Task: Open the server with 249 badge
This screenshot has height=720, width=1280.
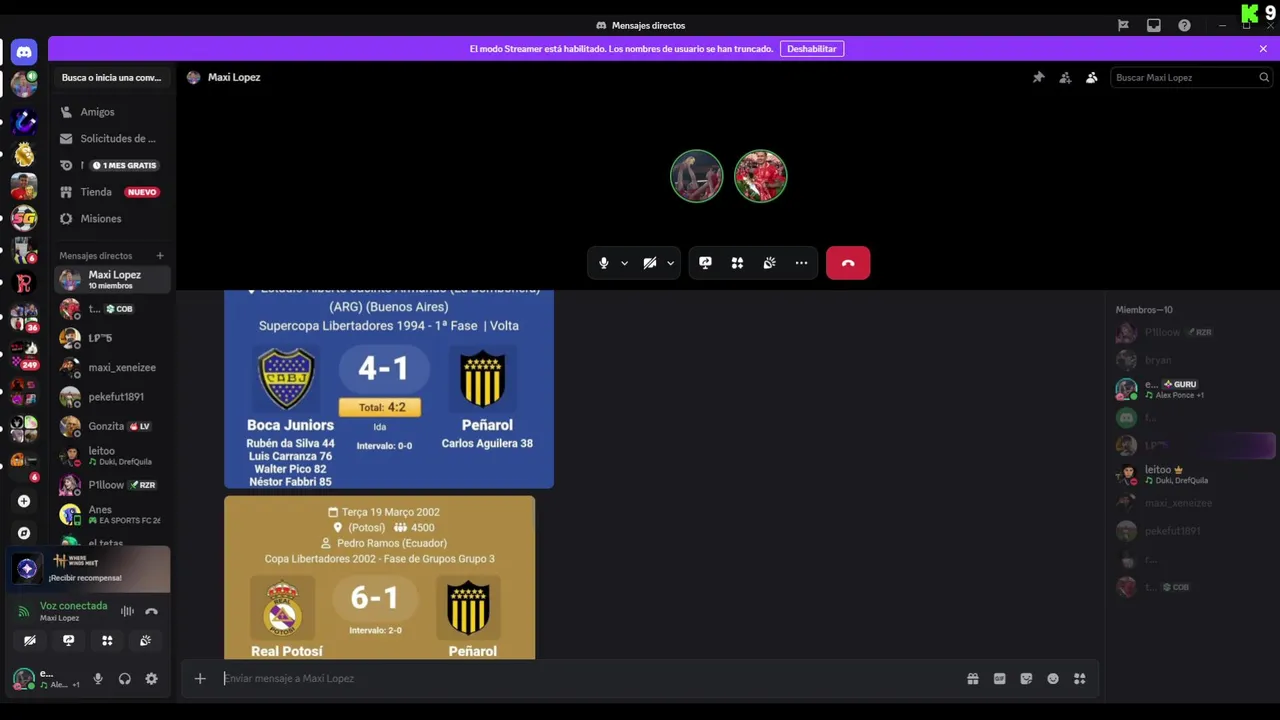Action: [24, 354]
